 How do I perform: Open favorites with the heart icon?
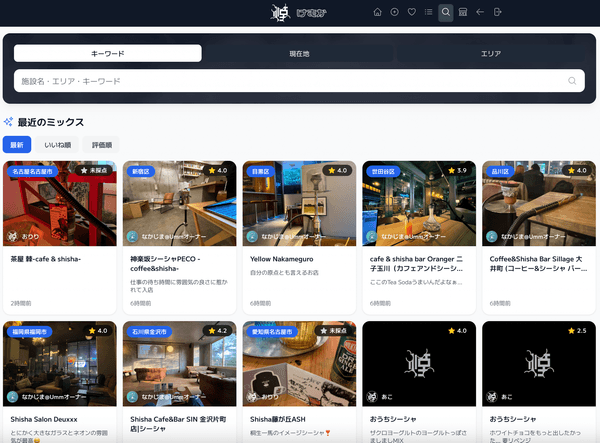click(412, 12)
